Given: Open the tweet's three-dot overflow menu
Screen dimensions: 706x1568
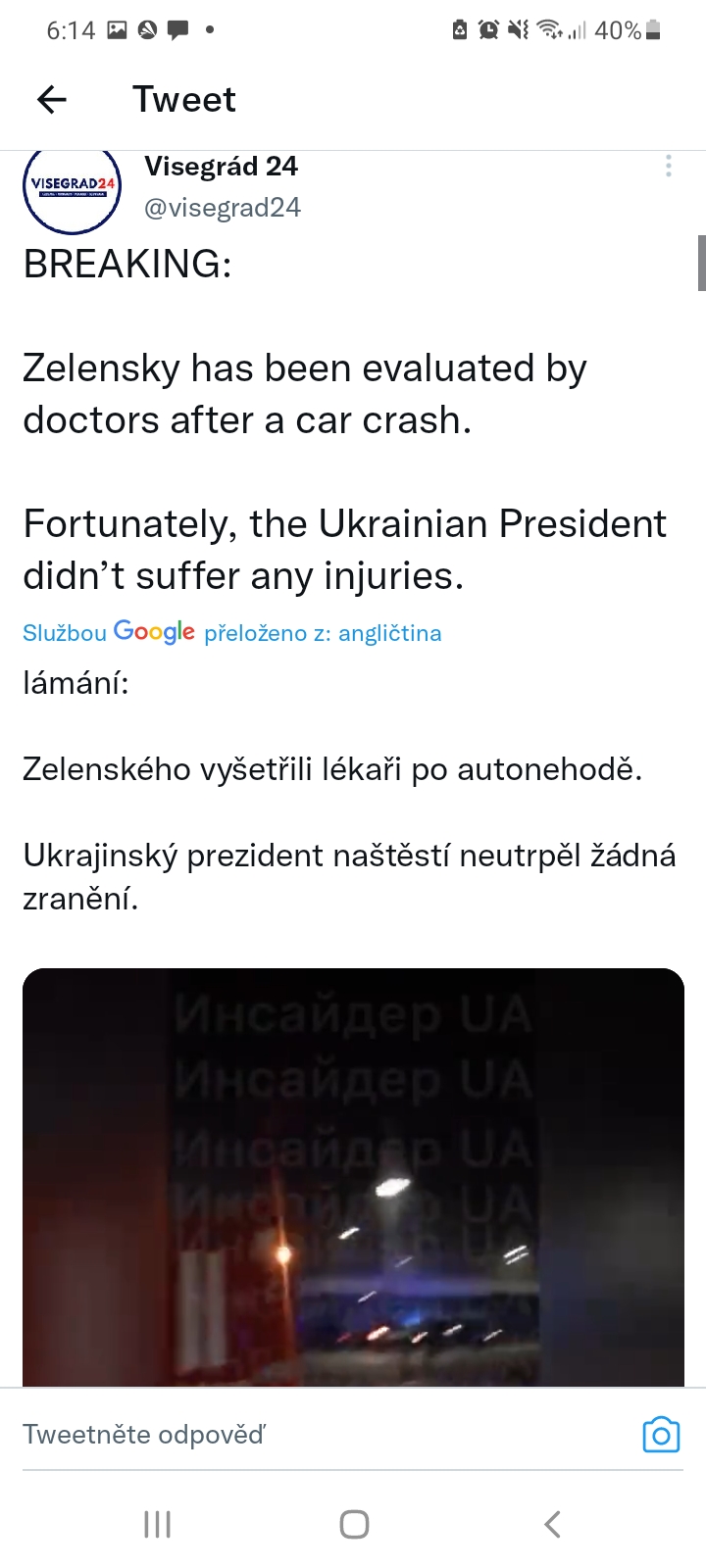Looking at the screenshot, I should pos(669,167).
